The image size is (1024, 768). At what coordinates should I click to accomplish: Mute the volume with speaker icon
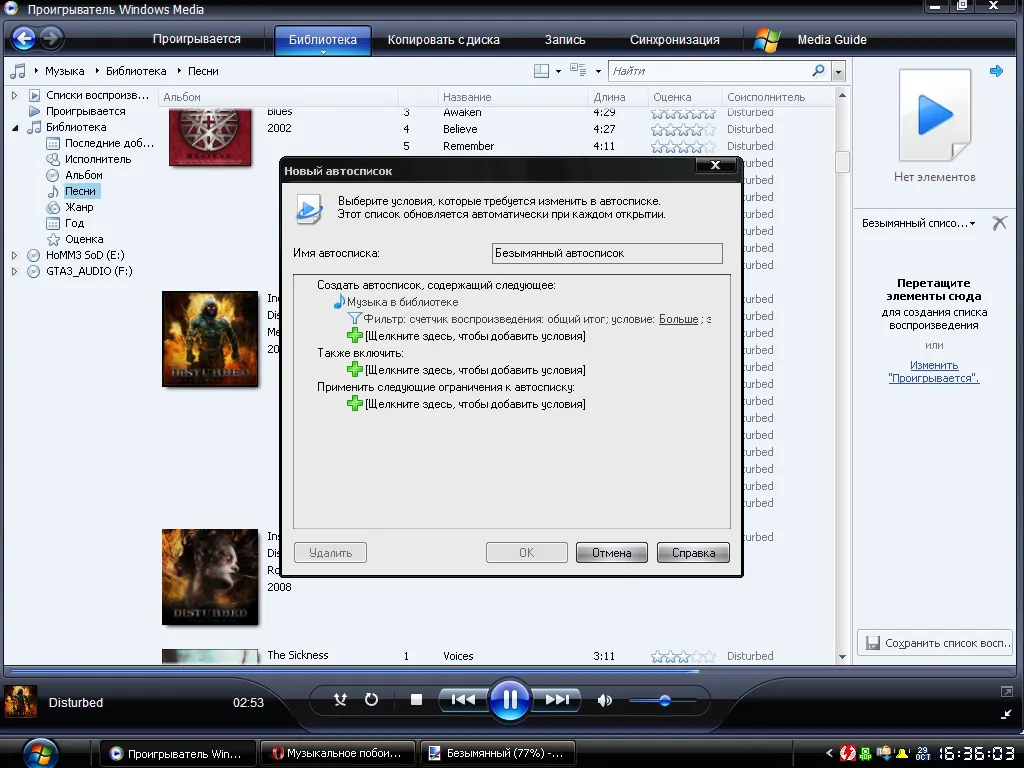pyautogui.click(x=605, y=701)
